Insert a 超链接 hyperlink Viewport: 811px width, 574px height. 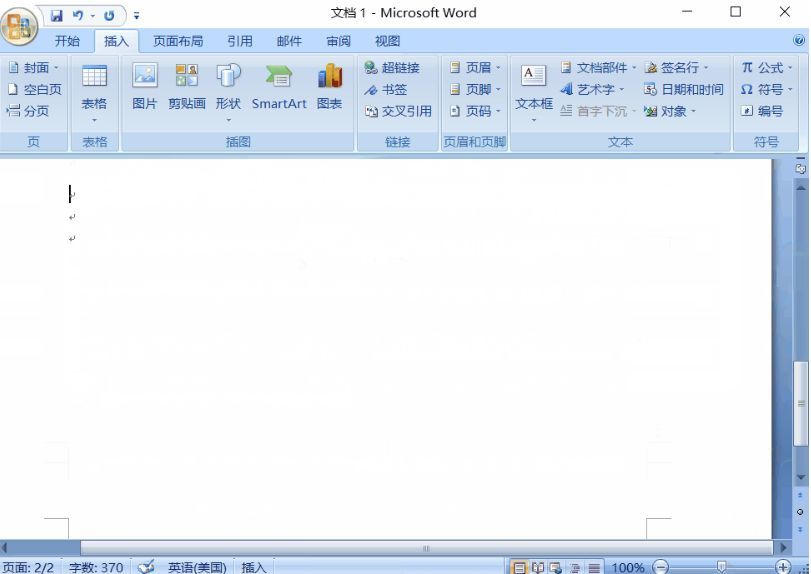[x=392, y=68]
